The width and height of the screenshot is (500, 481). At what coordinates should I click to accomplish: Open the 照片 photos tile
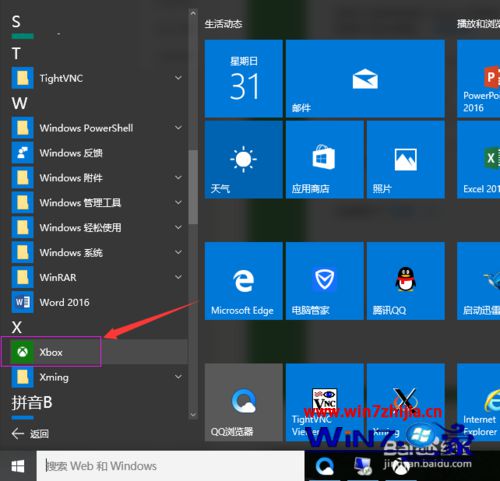pyautogui.click(x=406, y=160)
